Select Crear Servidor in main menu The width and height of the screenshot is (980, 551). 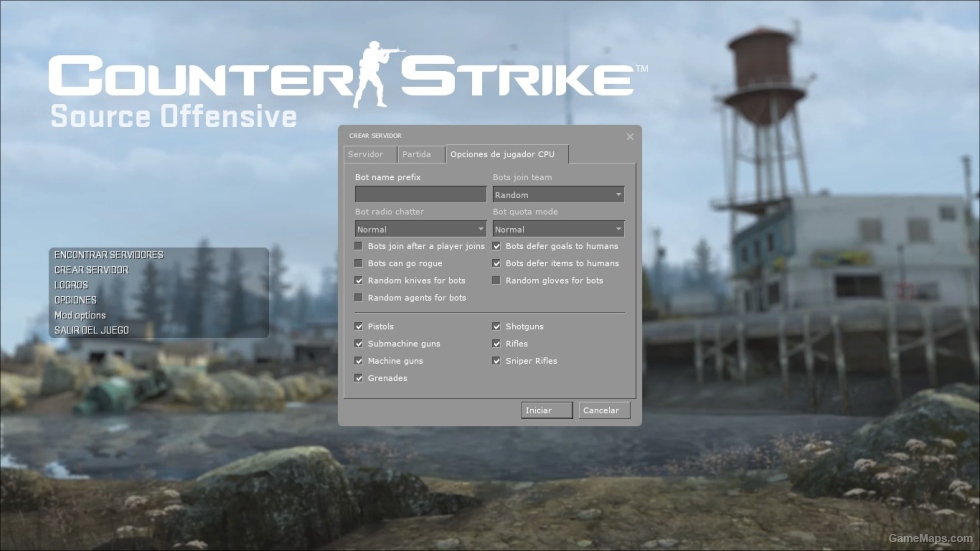(x=91, y=270)
